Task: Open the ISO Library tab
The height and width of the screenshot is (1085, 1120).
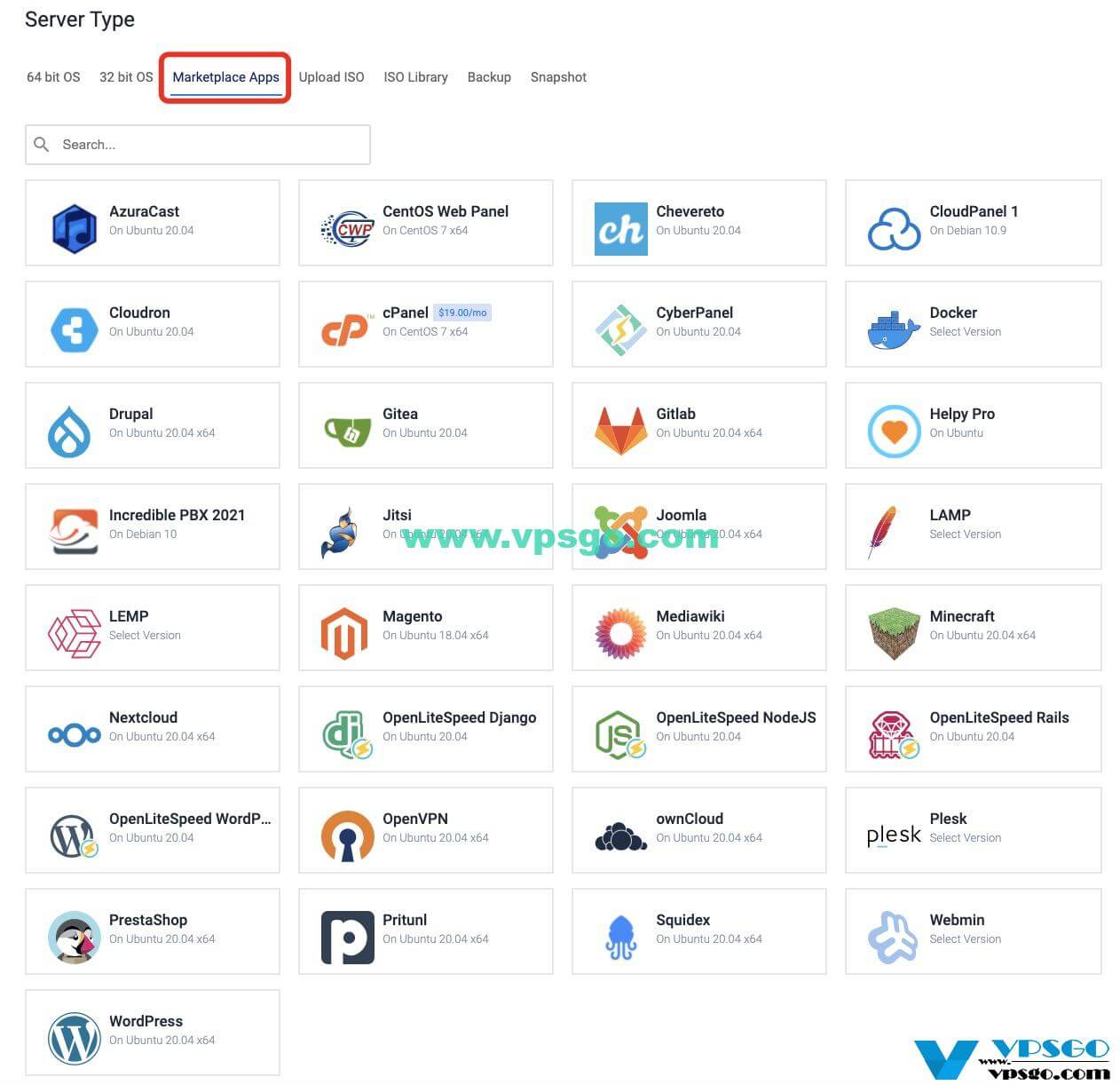Action: coord(415,77)
